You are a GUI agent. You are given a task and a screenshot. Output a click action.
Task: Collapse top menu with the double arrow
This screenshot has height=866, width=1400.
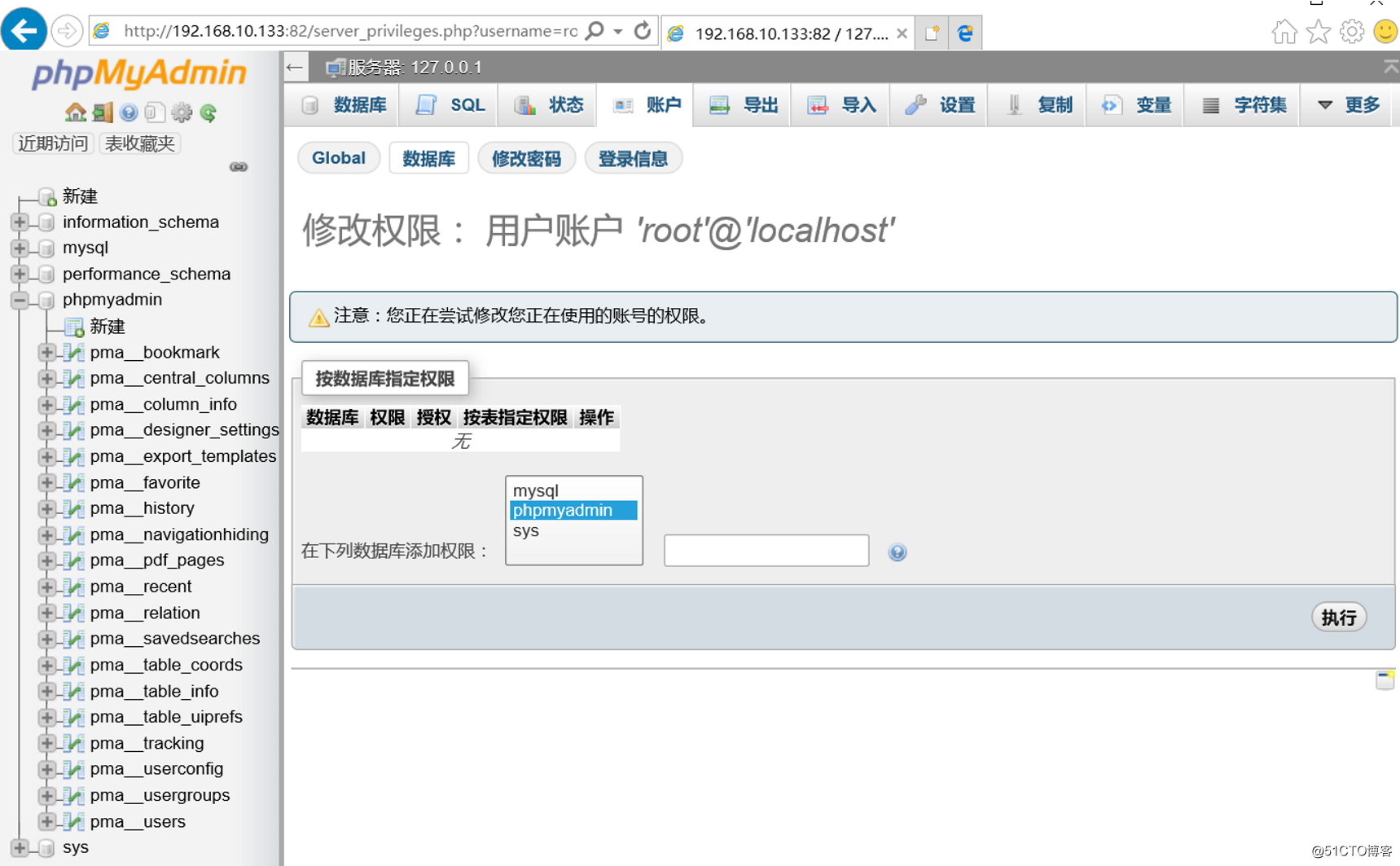coord(1391,68)
